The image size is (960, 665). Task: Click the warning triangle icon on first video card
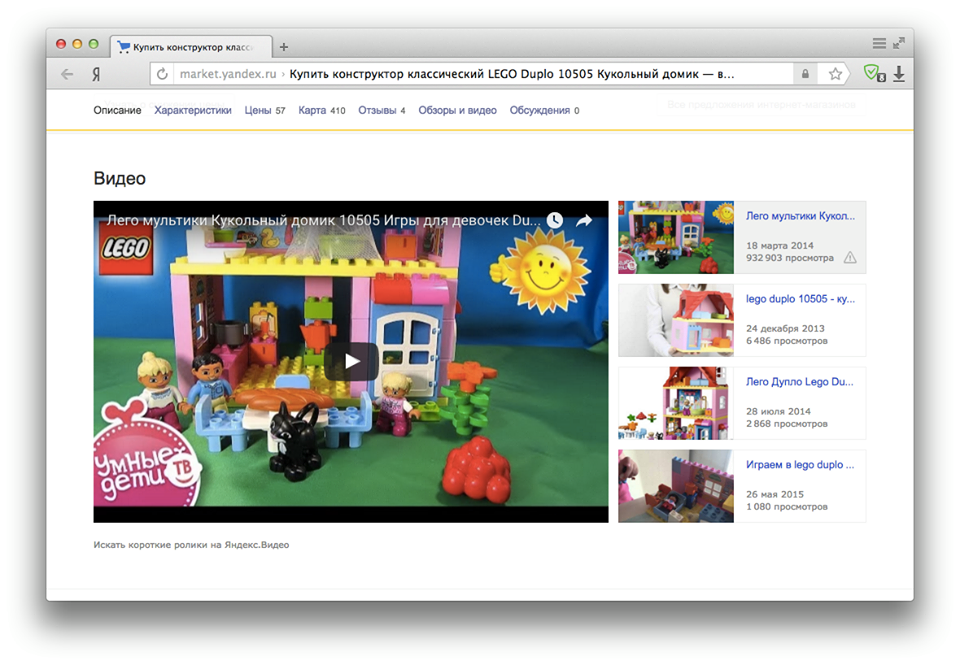coord(850,258)
